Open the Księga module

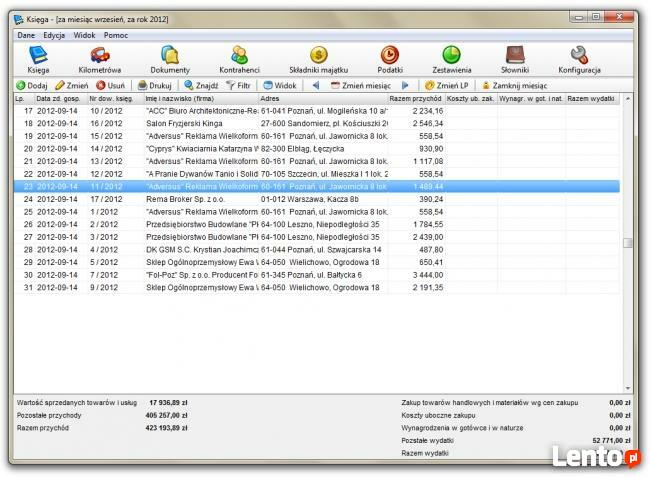coord(38,59)
